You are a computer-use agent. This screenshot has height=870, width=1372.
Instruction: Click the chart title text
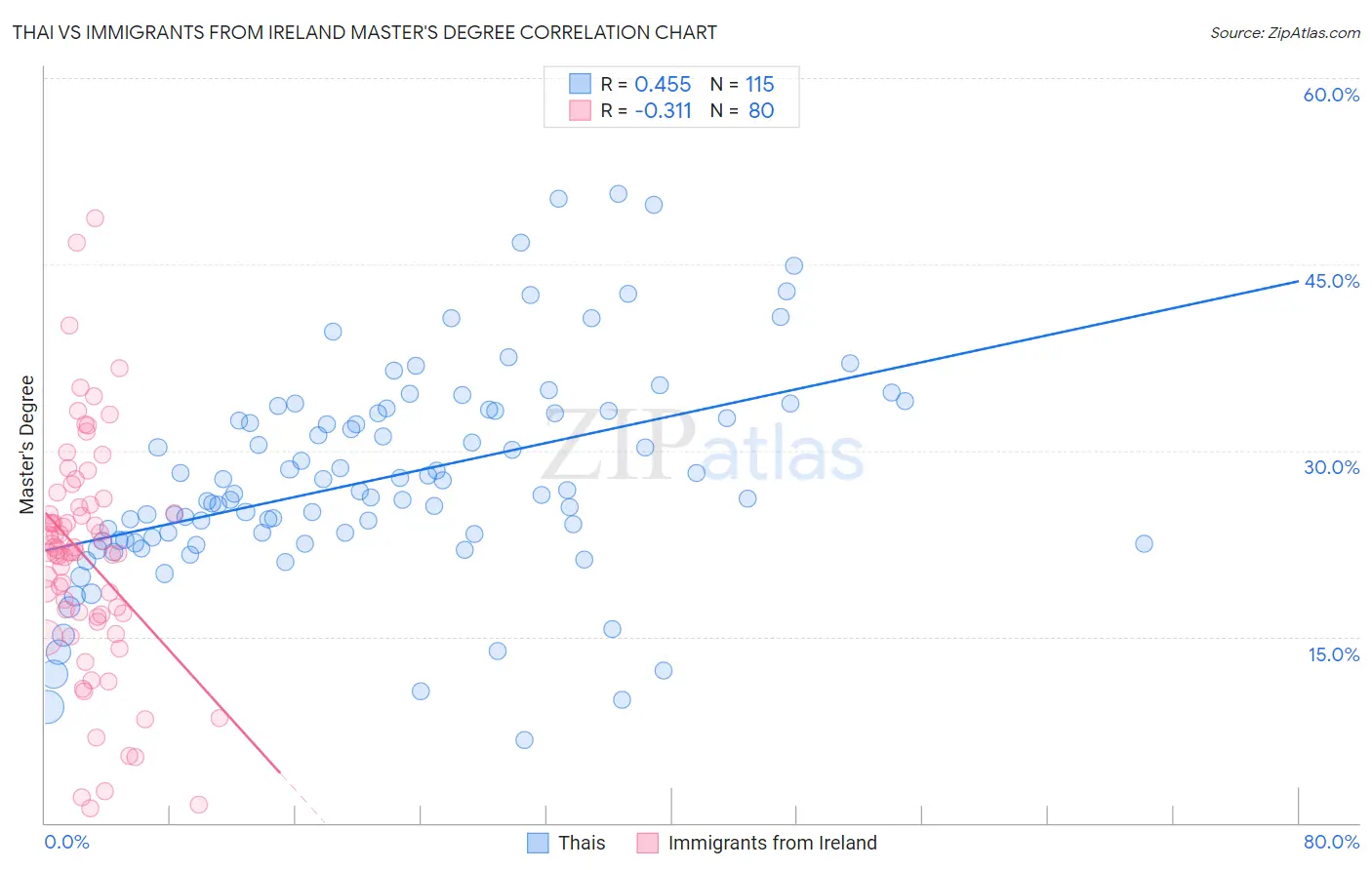(x=365, y=32)
